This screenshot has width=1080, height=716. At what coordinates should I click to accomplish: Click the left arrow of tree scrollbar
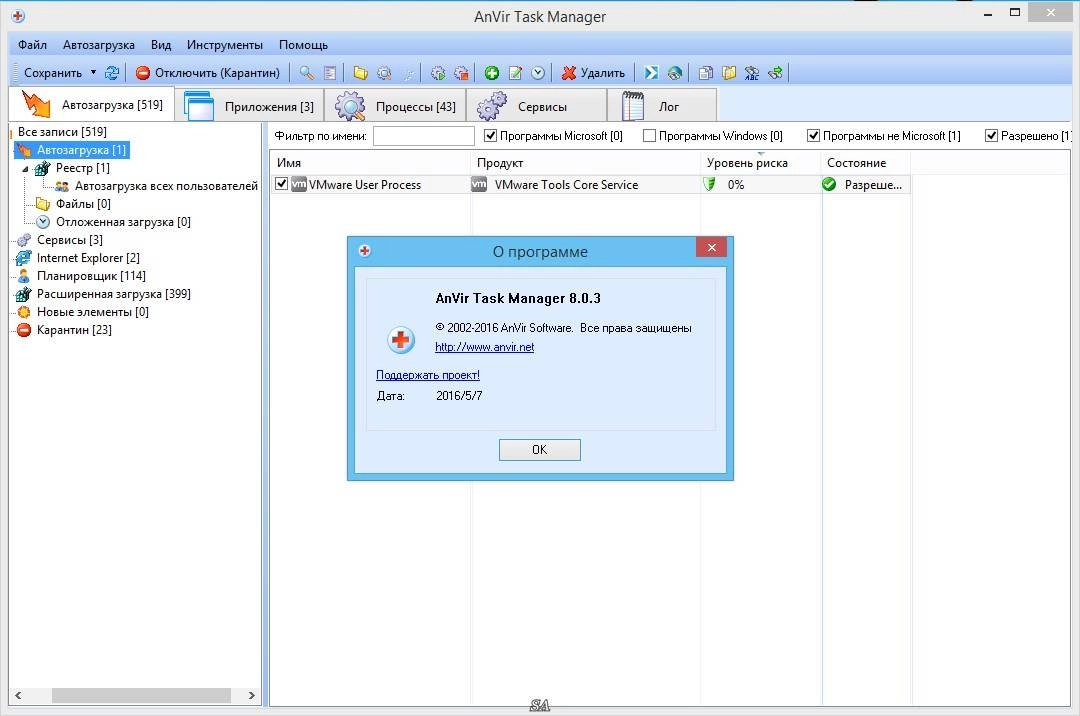(18, 695)
